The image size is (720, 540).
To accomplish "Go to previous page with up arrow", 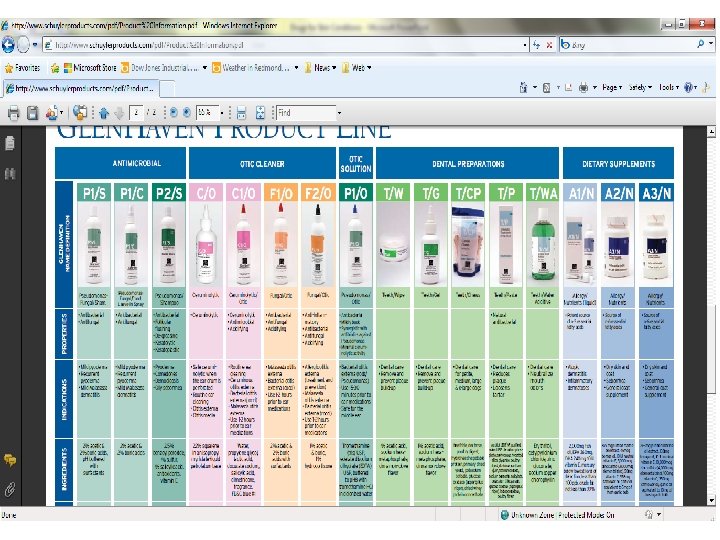I will click(x=104, y=113).
